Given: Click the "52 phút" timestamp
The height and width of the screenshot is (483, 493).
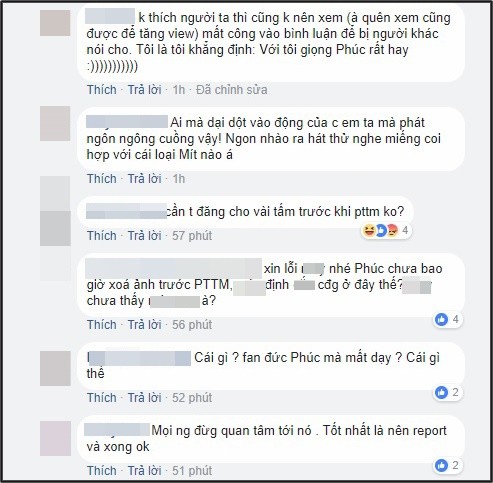Looking at the screenshot, I should [x=192, y=398].
